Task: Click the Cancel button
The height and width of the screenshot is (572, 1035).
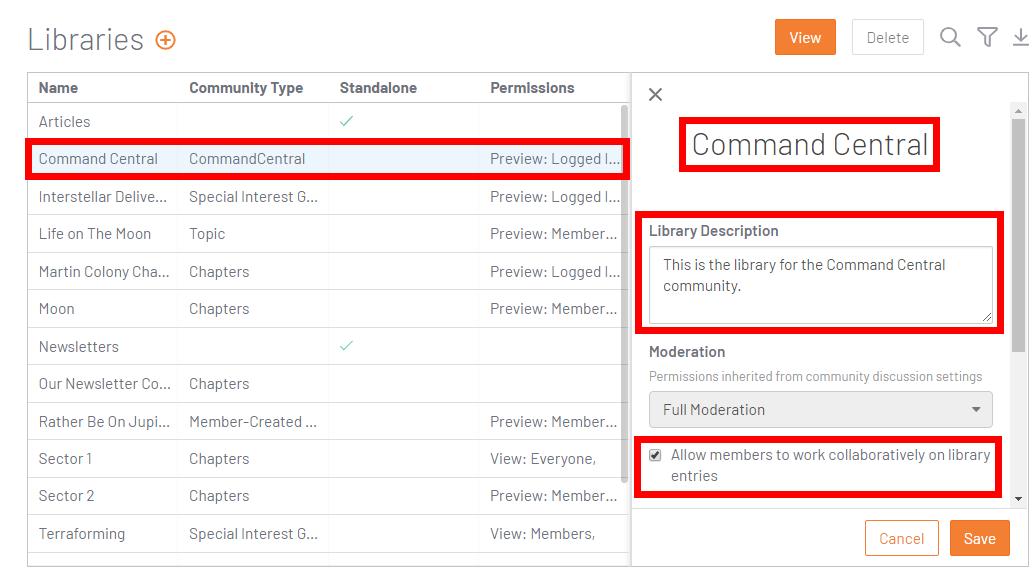Action: pyautogui.click(x=902, y=538)
